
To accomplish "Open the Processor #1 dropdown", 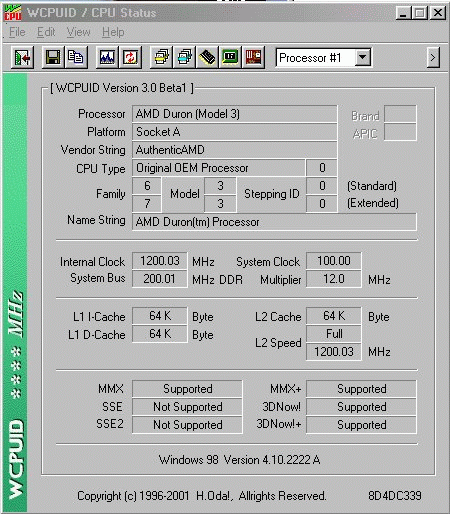I will [363, 58].
